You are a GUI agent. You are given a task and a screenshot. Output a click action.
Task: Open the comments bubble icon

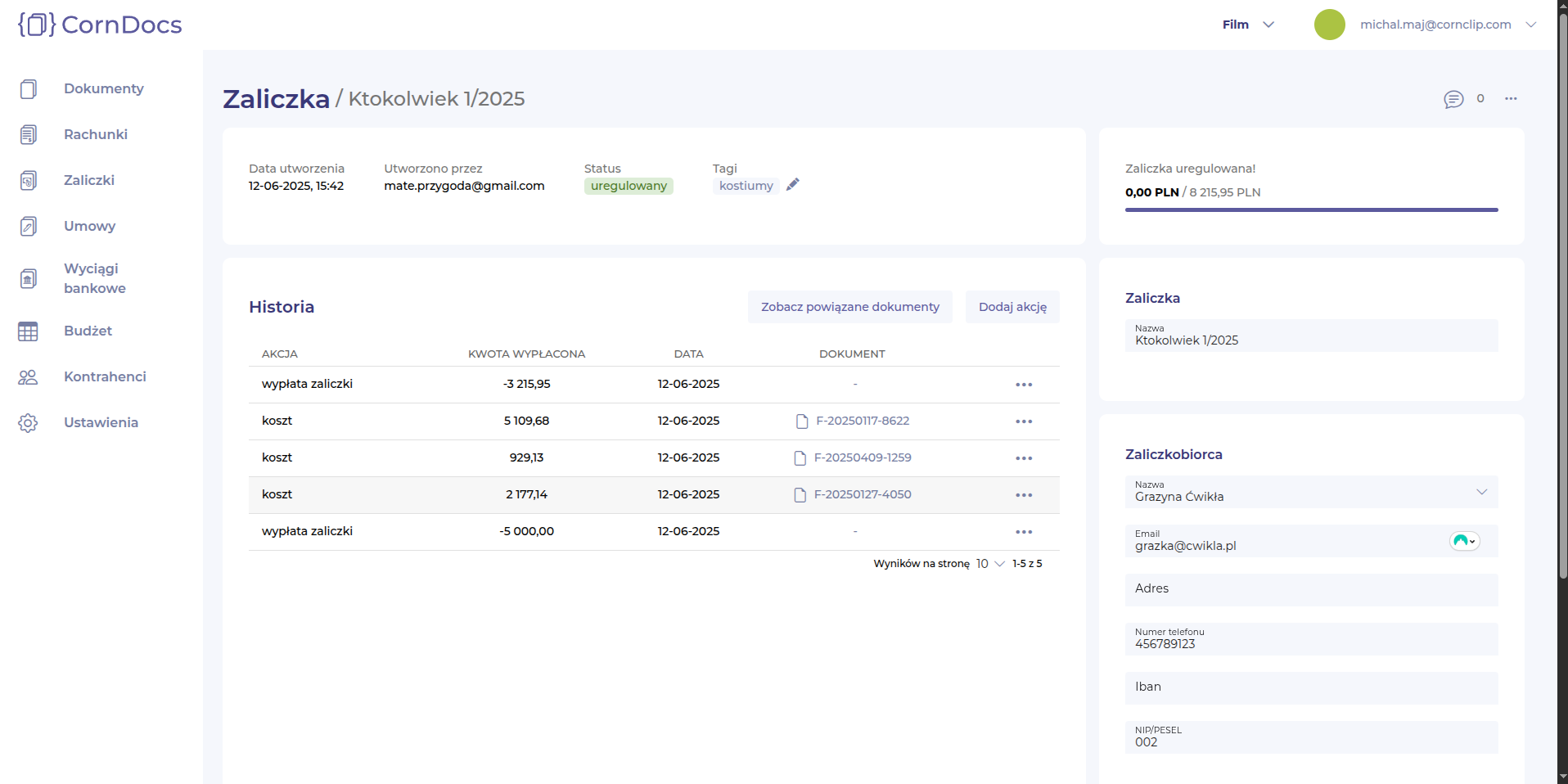point(1453,99)
